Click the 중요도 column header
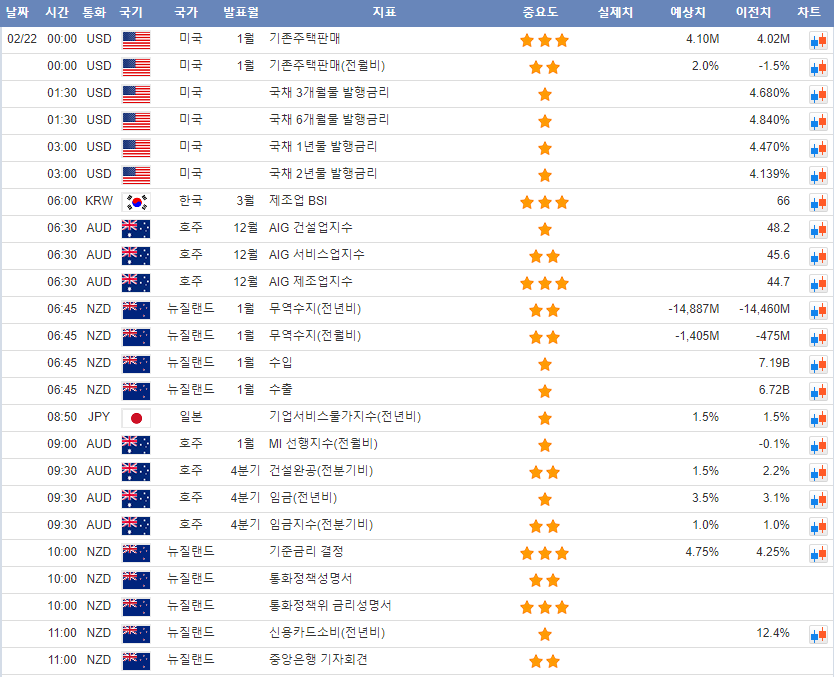 540,13
